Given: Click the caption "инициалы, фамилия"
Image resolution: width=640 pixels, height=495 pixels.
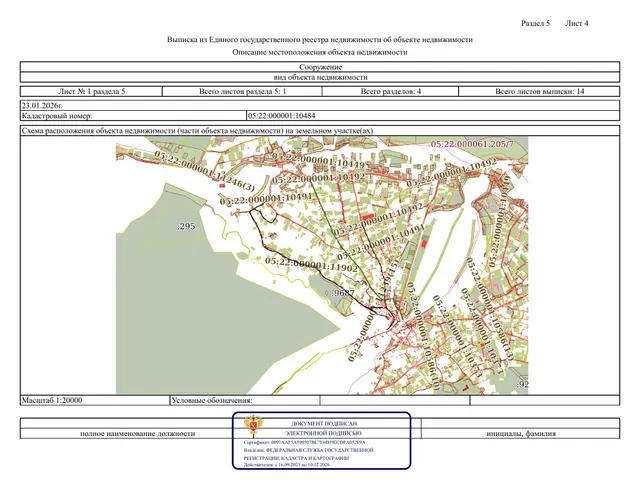Looking at the screenshot, I should point(521,433).
